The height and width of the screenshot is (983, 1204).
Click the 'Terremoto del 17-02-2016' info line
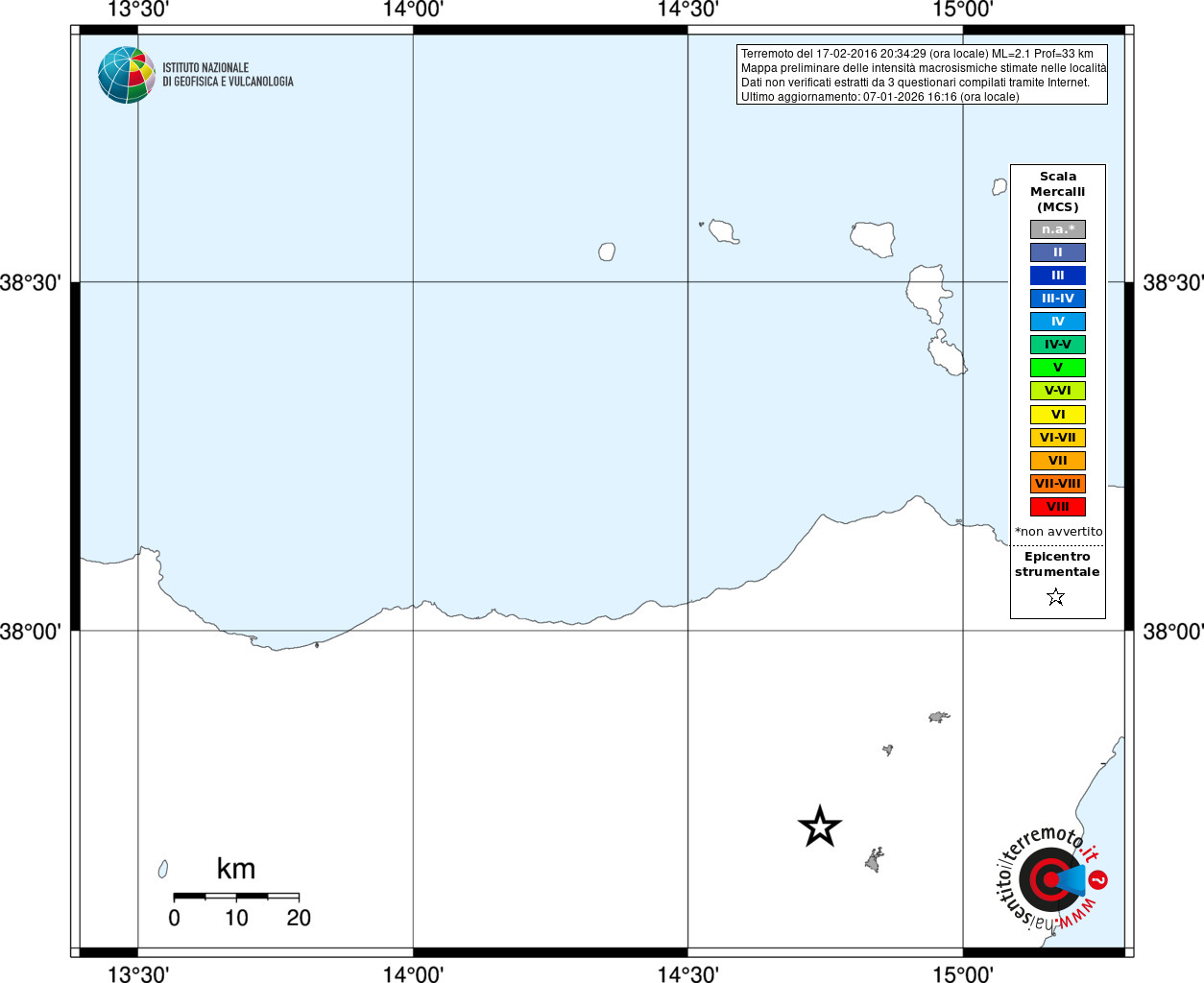(x=917, y=54)
